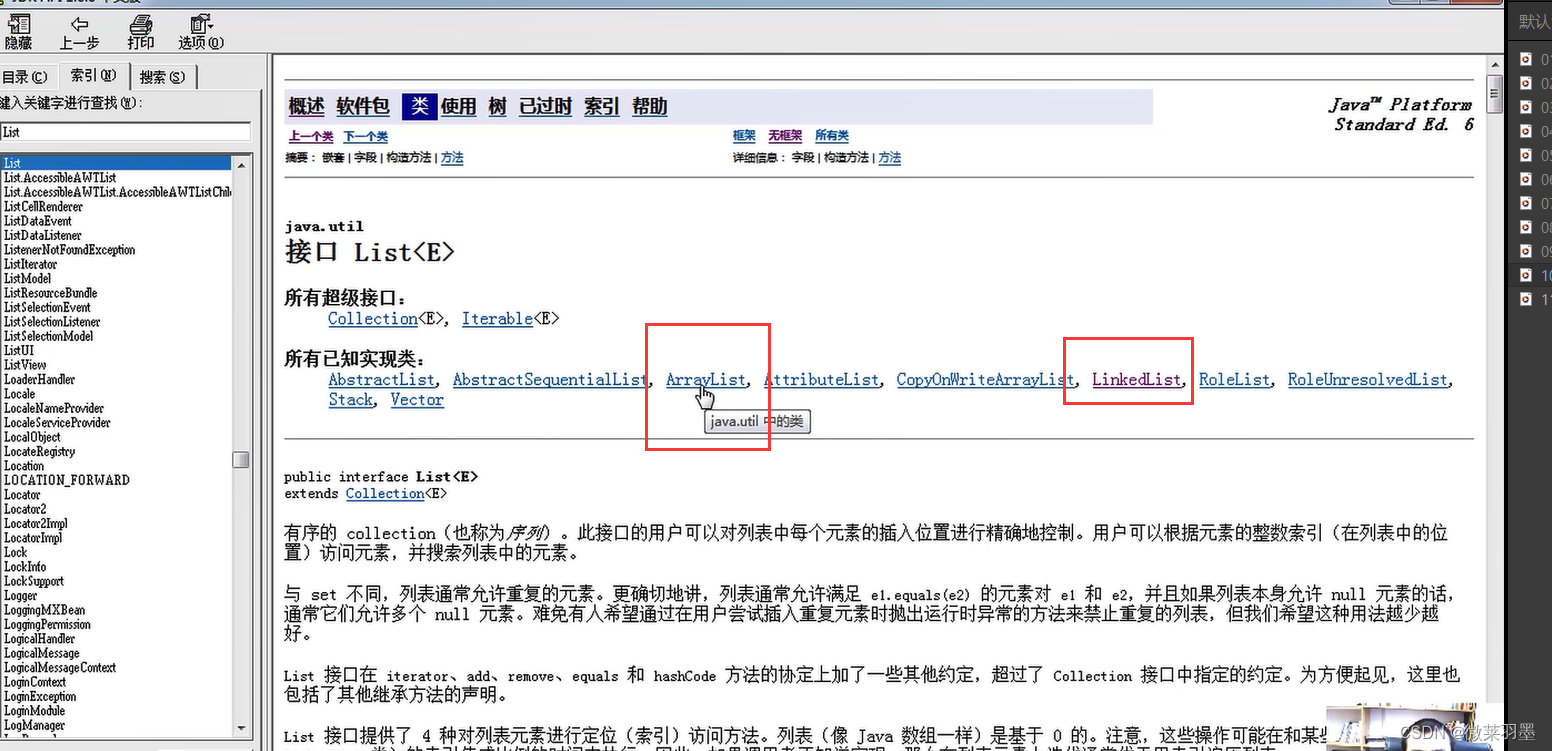Image resolution: width=1552 pixels, height=751 pixels.
Task: Select Locale in the index list
Action: pos(19,394)
